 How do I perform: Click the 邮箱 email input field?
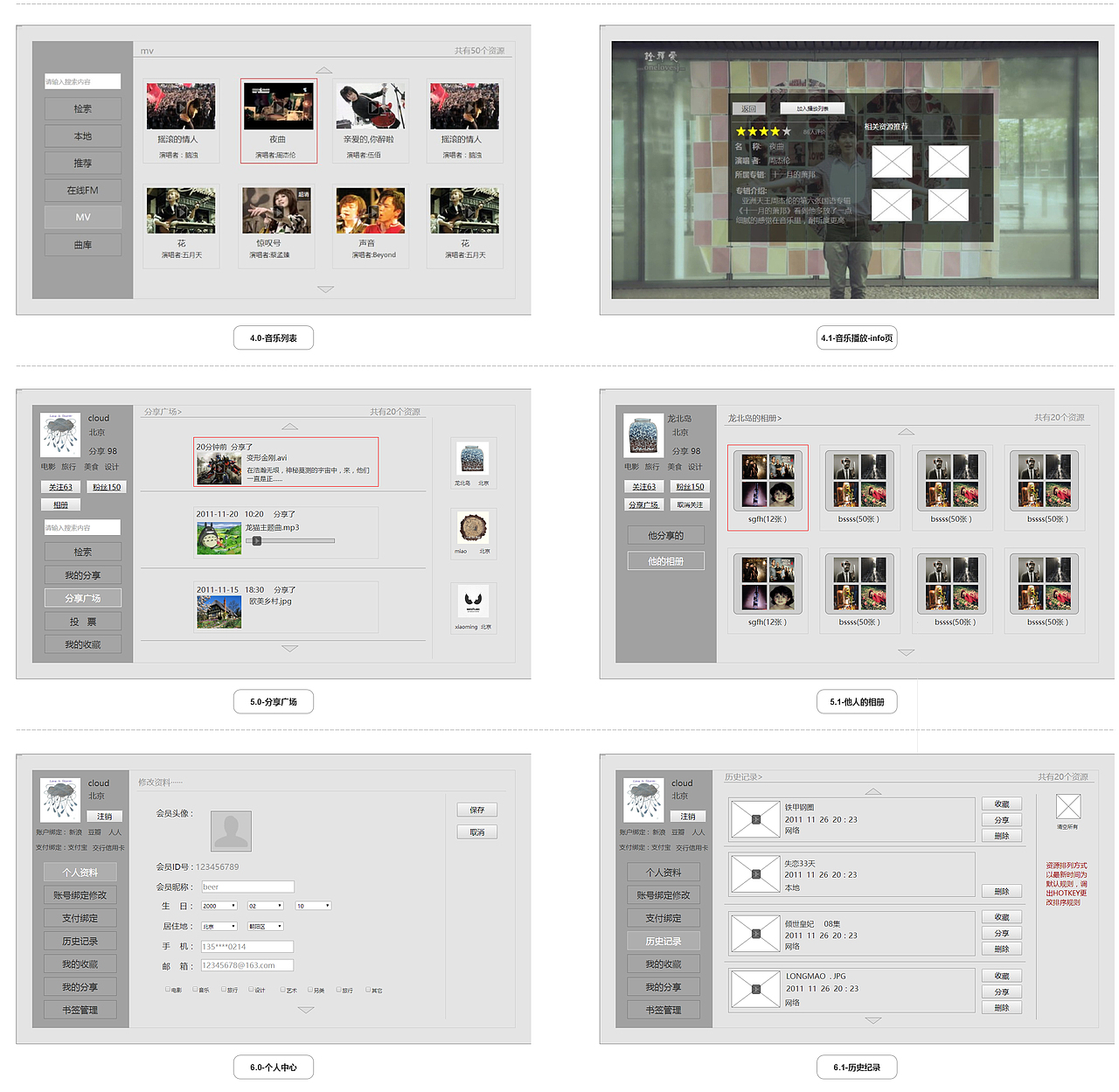click(x=247, y=965)
